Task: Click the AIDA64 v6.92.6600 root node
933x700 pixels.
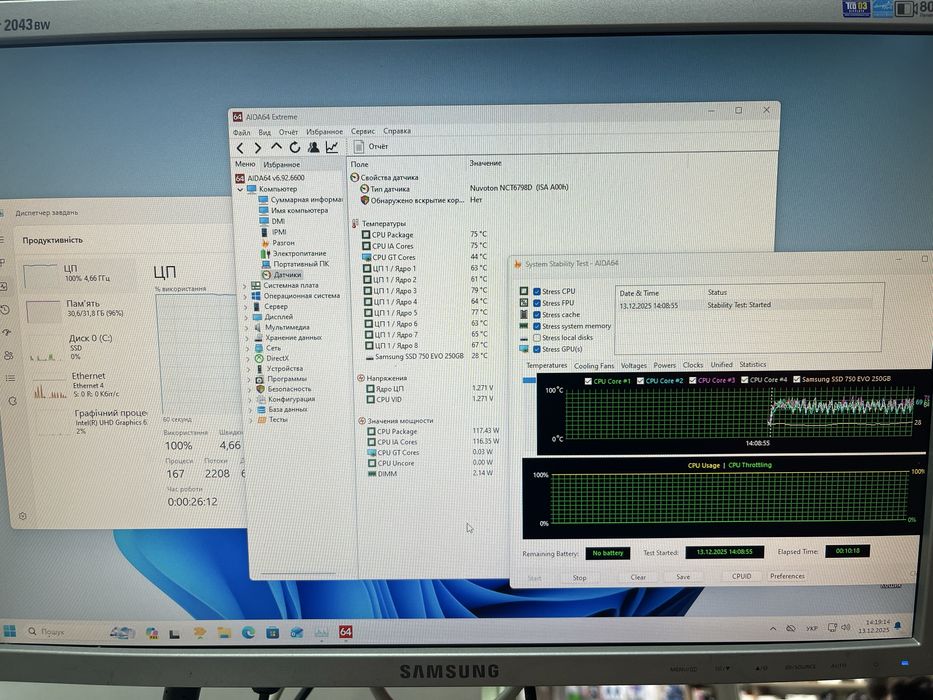Action: click(270, 177)
